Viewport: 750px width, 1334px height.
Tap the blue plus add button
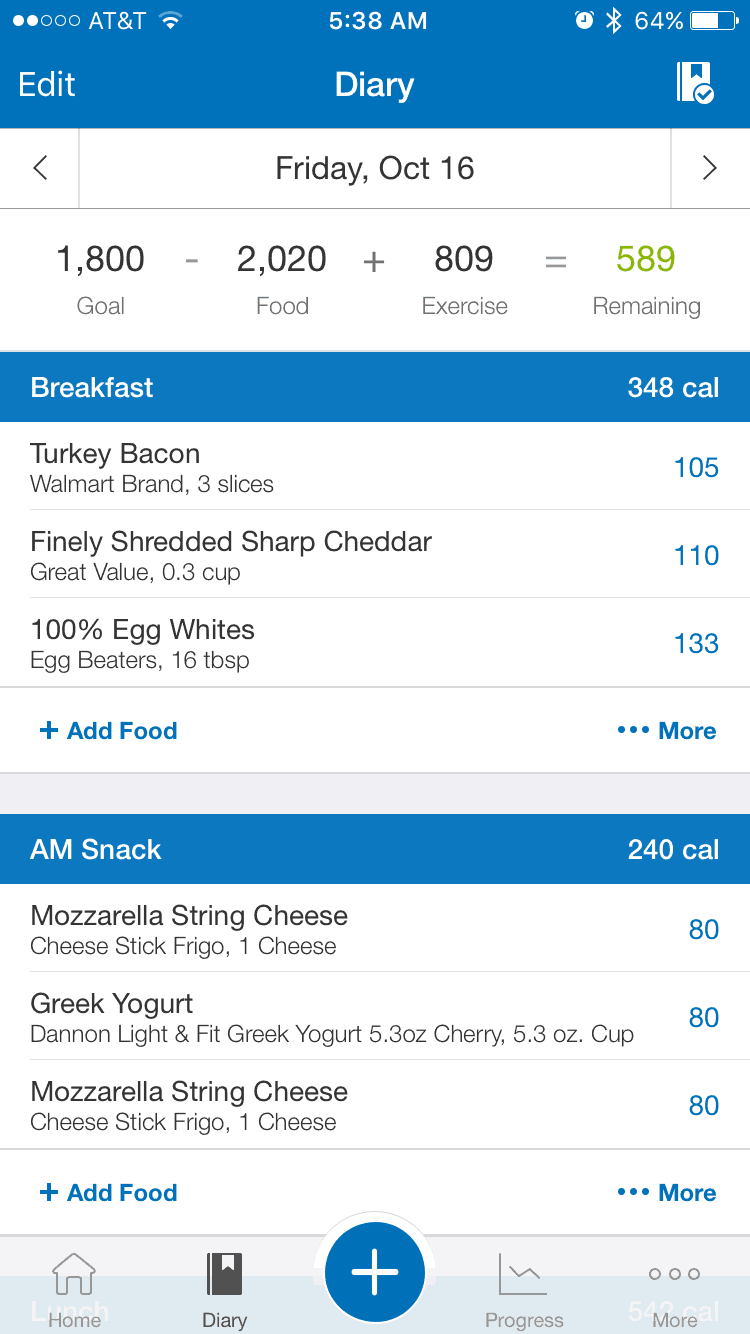(x=375, y=1273)
